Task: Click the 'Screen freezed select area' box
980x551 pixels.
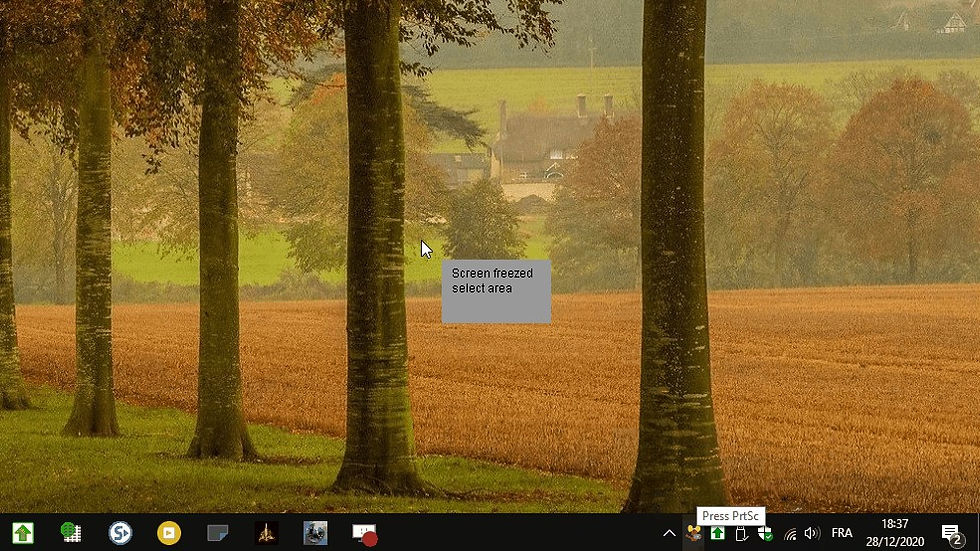Action: click(496, 292)
